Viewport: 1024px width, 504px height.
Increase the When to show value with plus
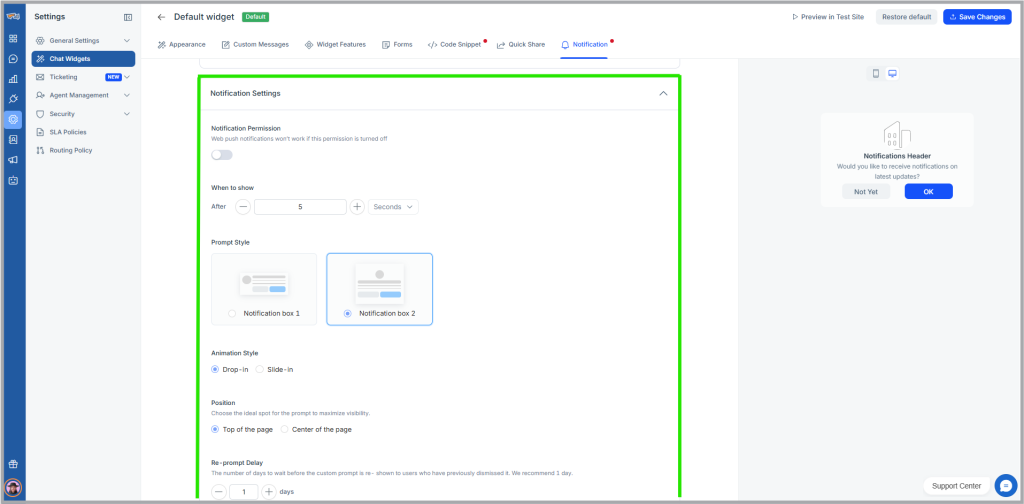point(357,207)
